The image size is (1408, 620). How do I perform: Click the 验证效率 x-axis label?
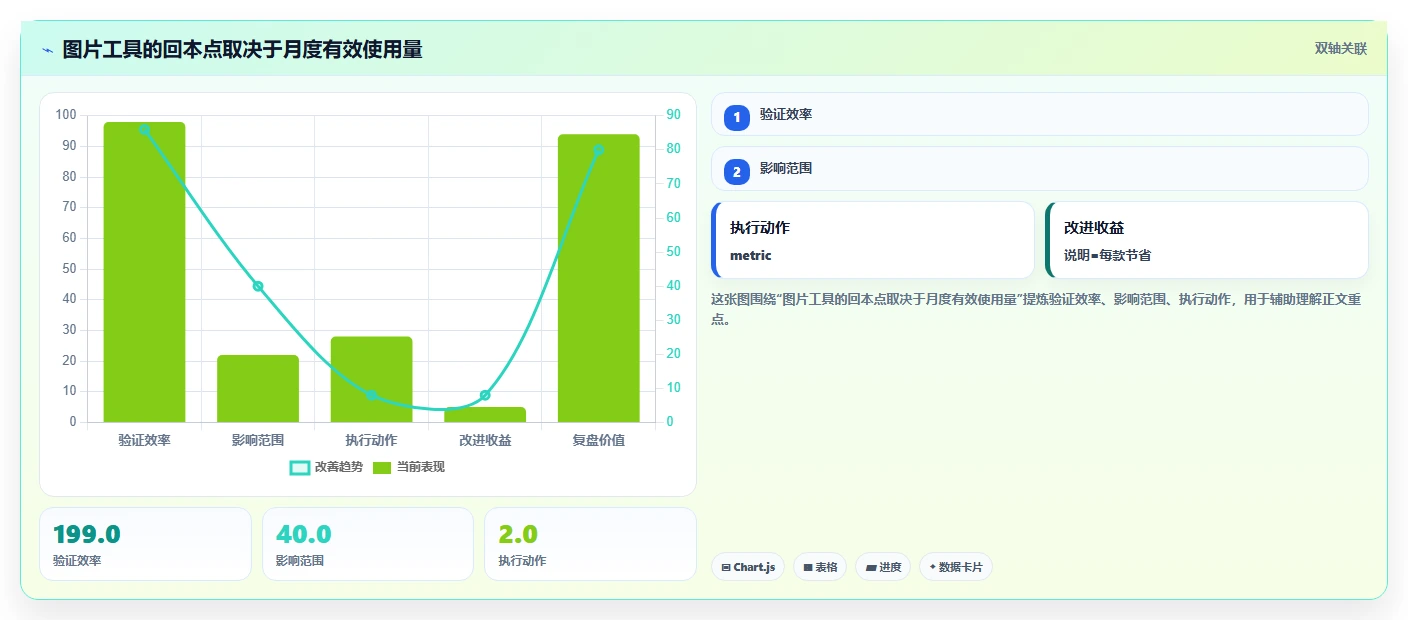pyautogui.click(x=144, y=440)
